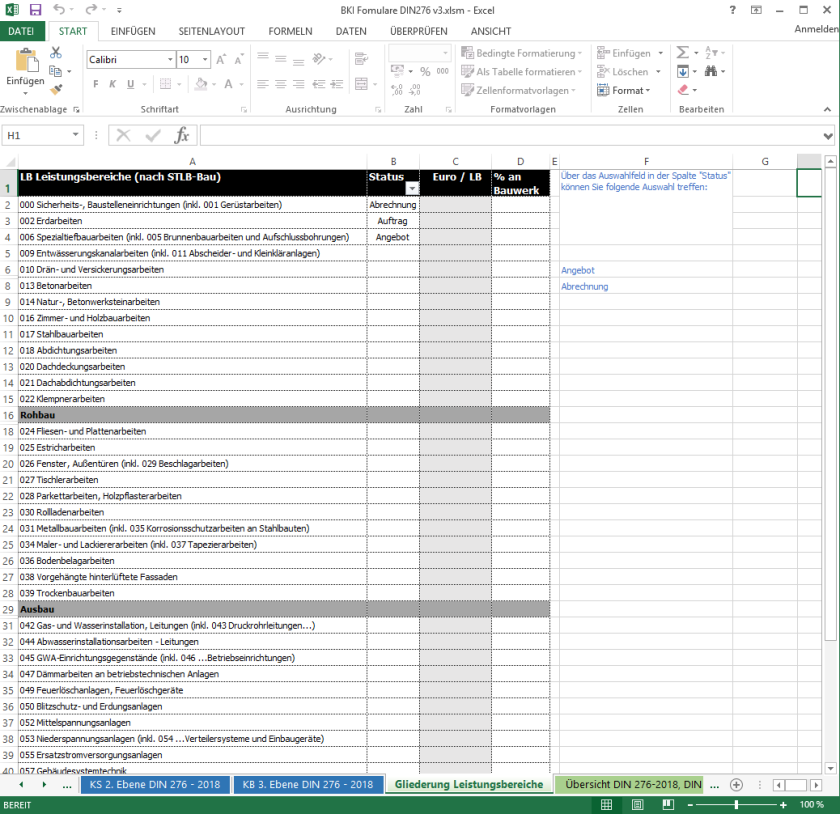The image size is (840, 814).
Task: Open the font name dropdown showing Calibri
Action: click(170, 59)
